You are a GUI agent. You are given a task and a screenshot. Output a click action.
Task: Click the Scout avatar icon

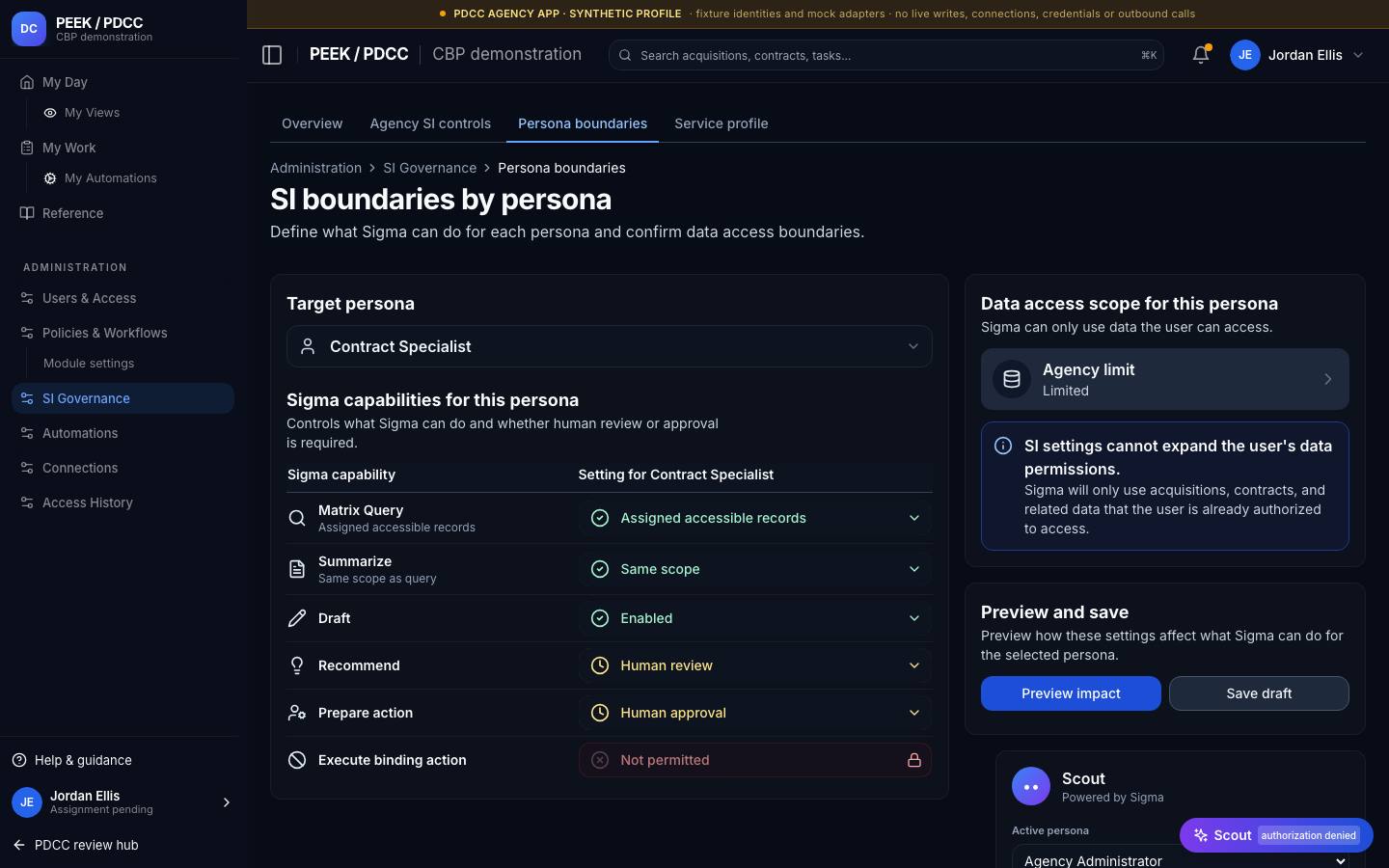point(1031,787)
